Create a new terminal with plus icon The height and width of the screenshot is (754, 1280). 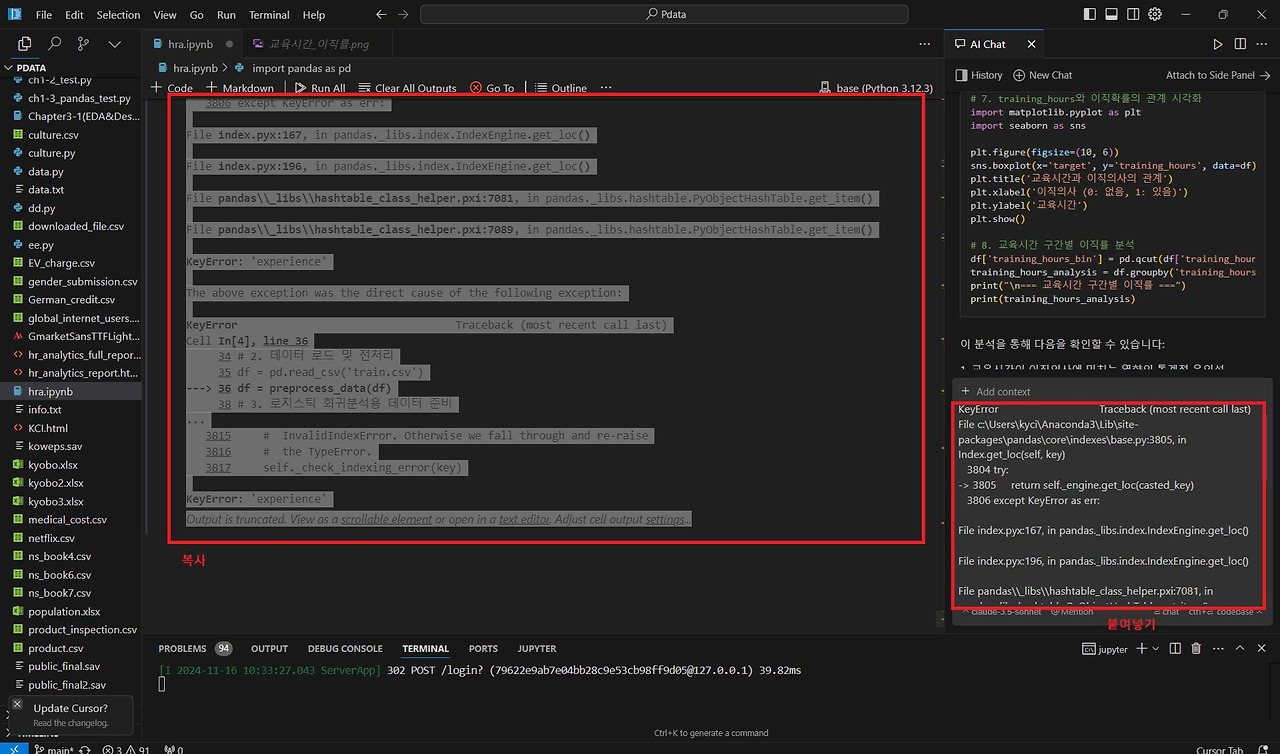(1141, 649)
